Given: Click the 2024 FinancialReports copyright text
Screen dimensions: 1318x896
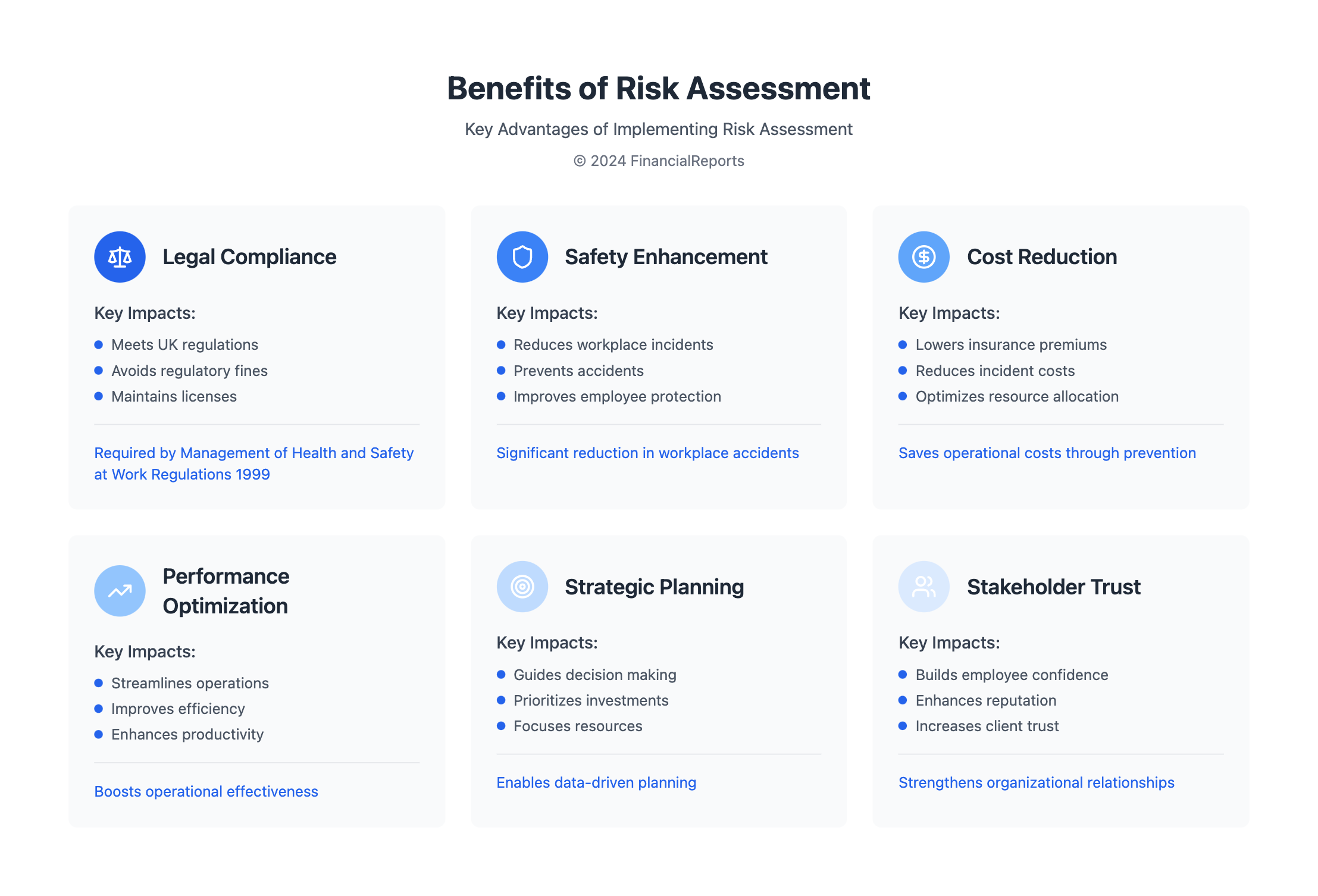Looking at the screenshot, I should click(659, 161).
